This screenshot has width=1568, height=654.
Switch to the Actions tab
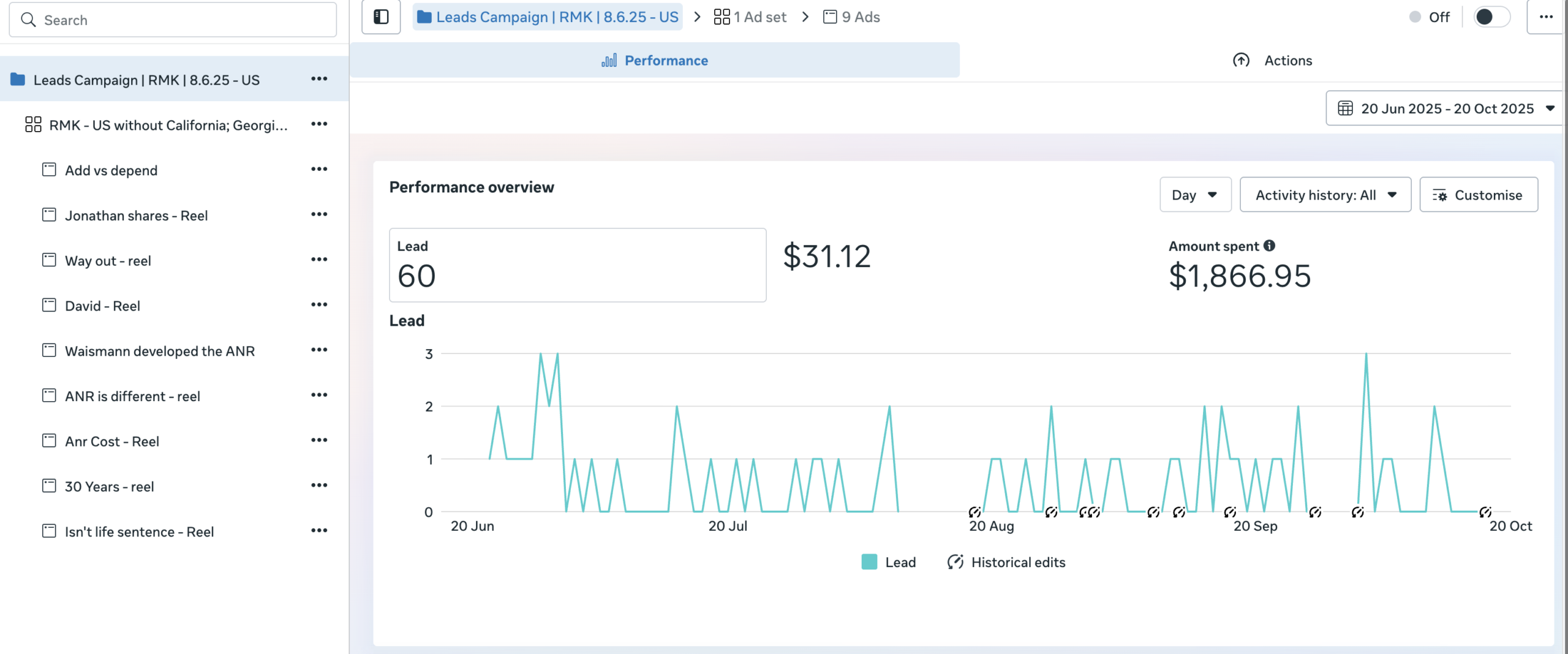click(x=1272, y=61)
